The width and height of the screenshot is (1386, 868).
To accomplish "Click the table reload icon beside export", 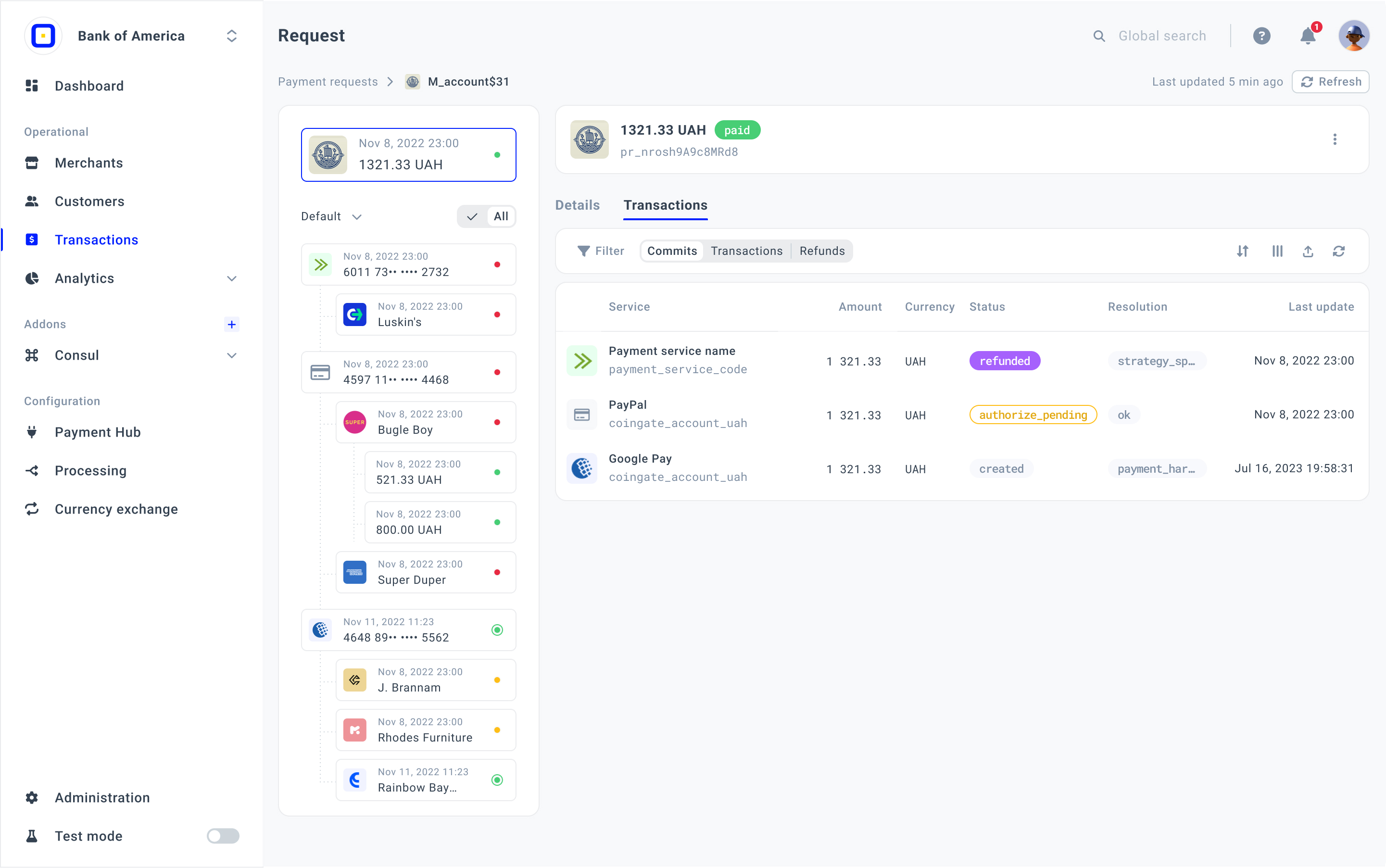I will click(x=1339, y=251).
